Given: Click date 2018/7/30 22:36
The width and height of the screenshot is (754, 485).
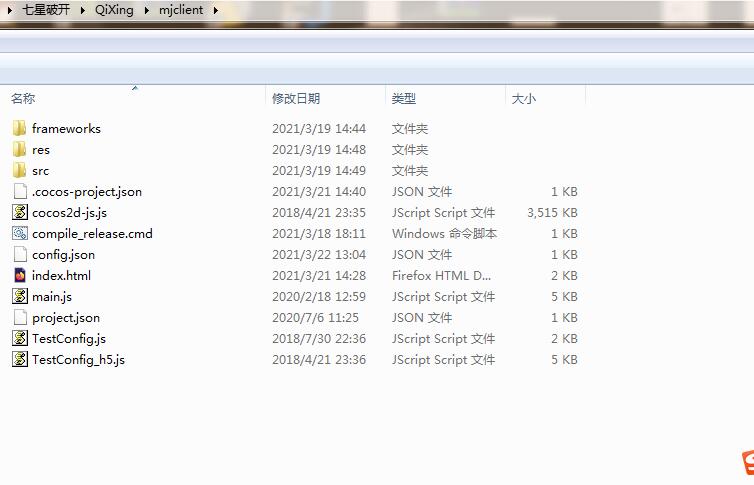Looking at the screenshot, I should click(x=319, y=338).
